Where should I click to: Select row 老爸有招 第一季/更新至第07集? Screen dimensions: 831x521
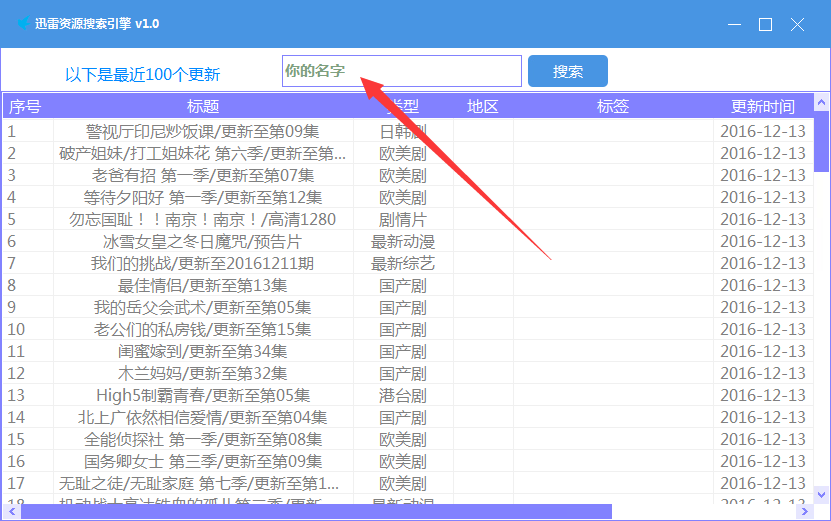408,175
